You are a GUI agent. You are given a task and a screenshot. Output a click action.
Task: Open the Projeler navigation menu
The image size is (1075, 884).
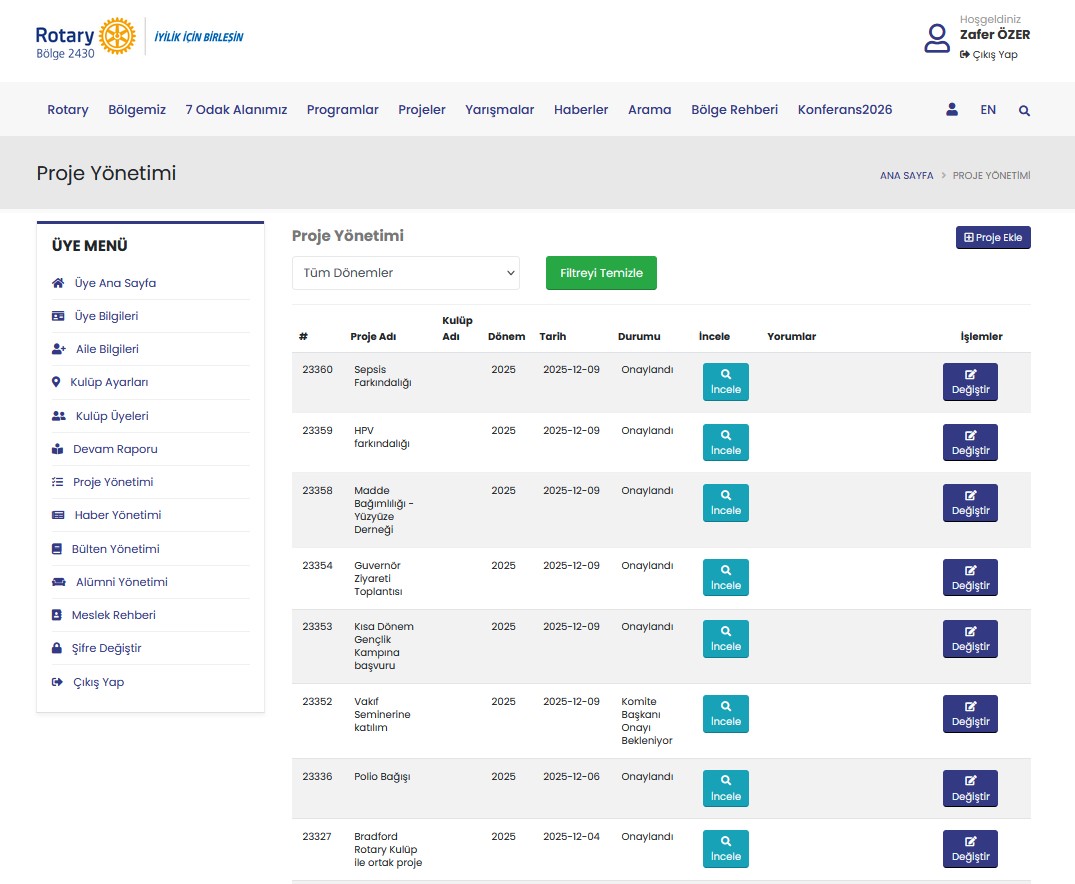(x=421, y=110)
